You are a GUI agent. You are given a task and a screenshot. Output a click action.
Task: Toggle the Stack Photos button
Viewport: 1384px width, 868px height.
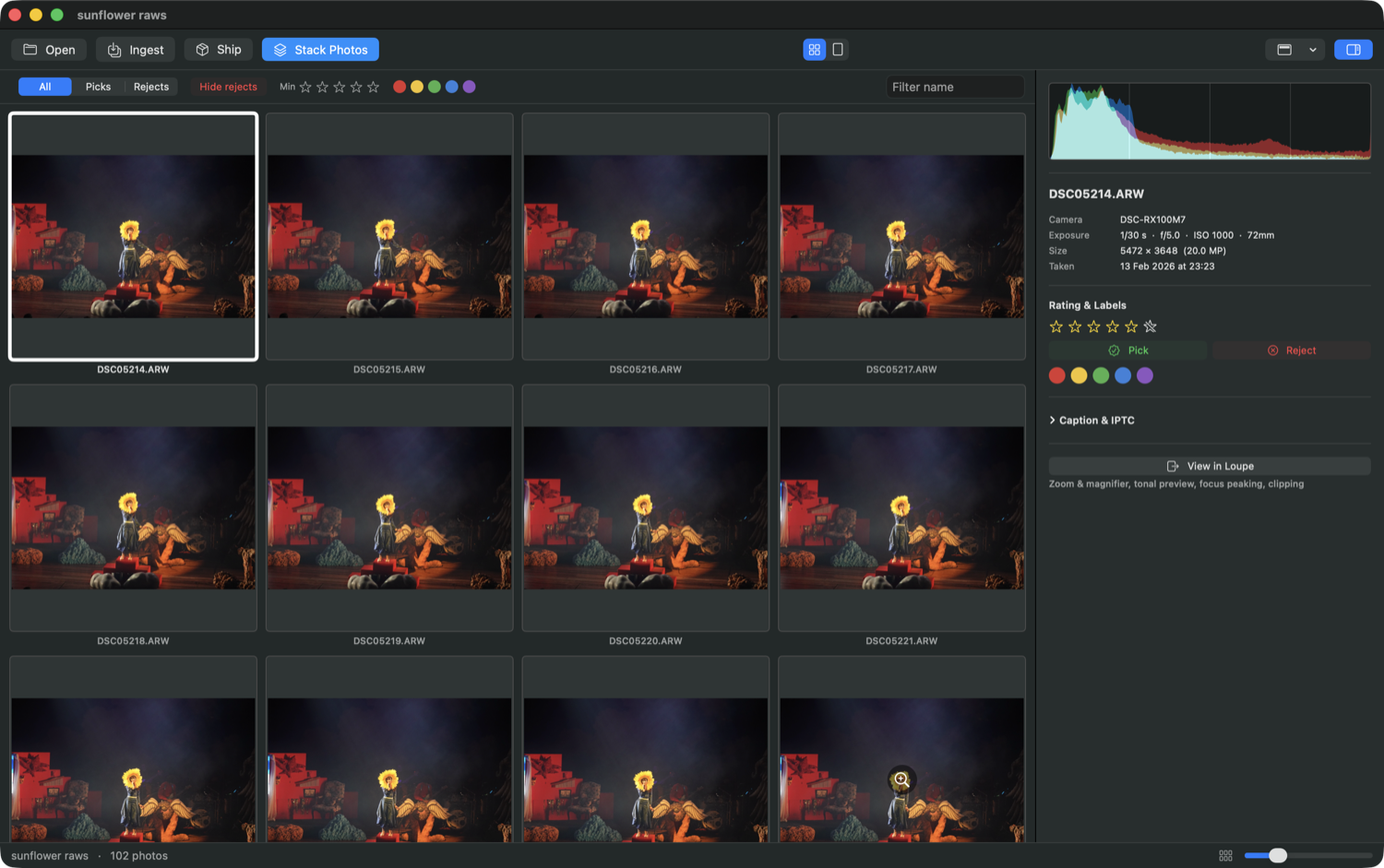click(320, 50)
